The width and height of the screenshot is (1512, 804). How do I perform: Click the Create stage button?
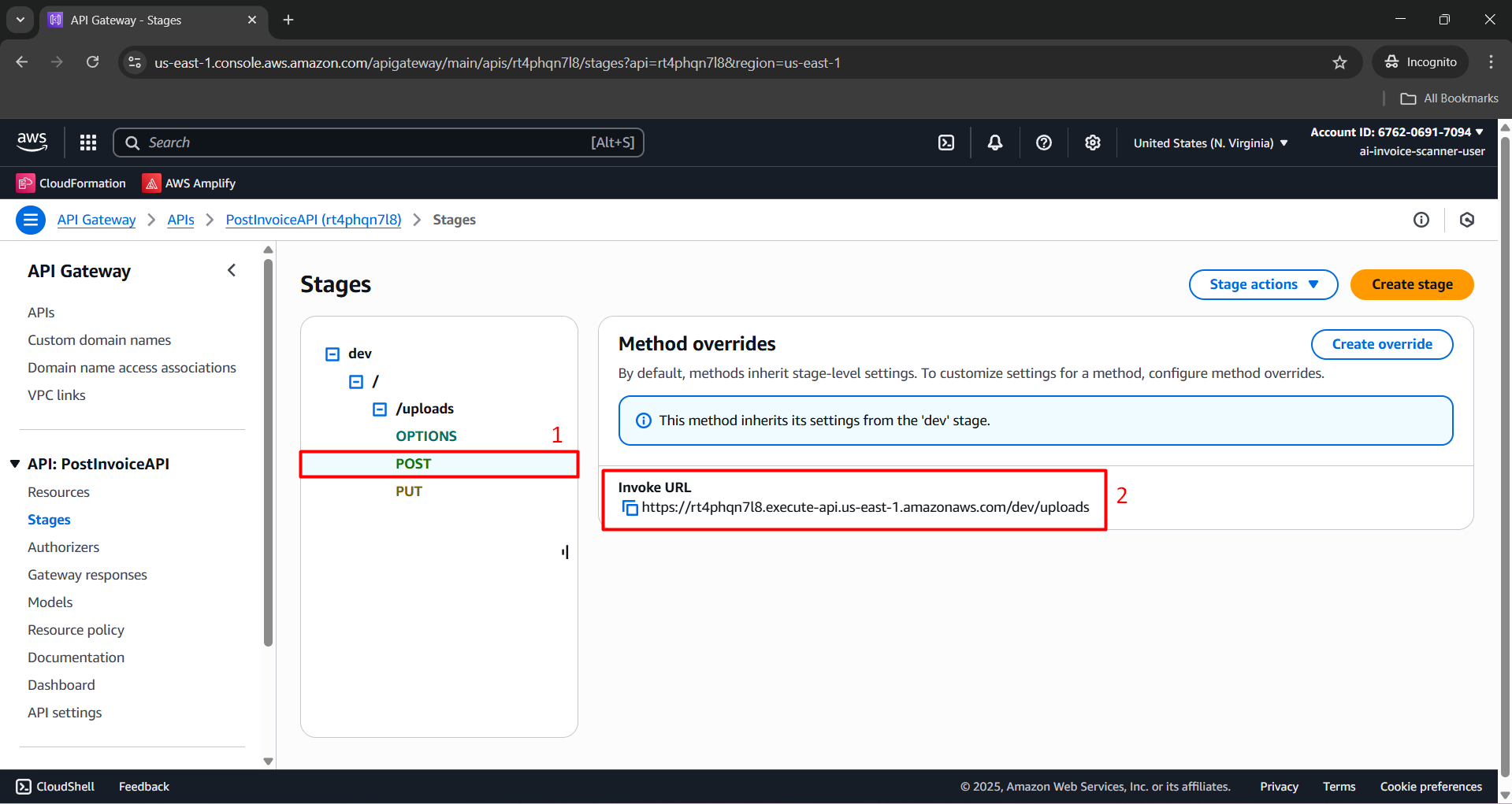(x=1411, y=284)
